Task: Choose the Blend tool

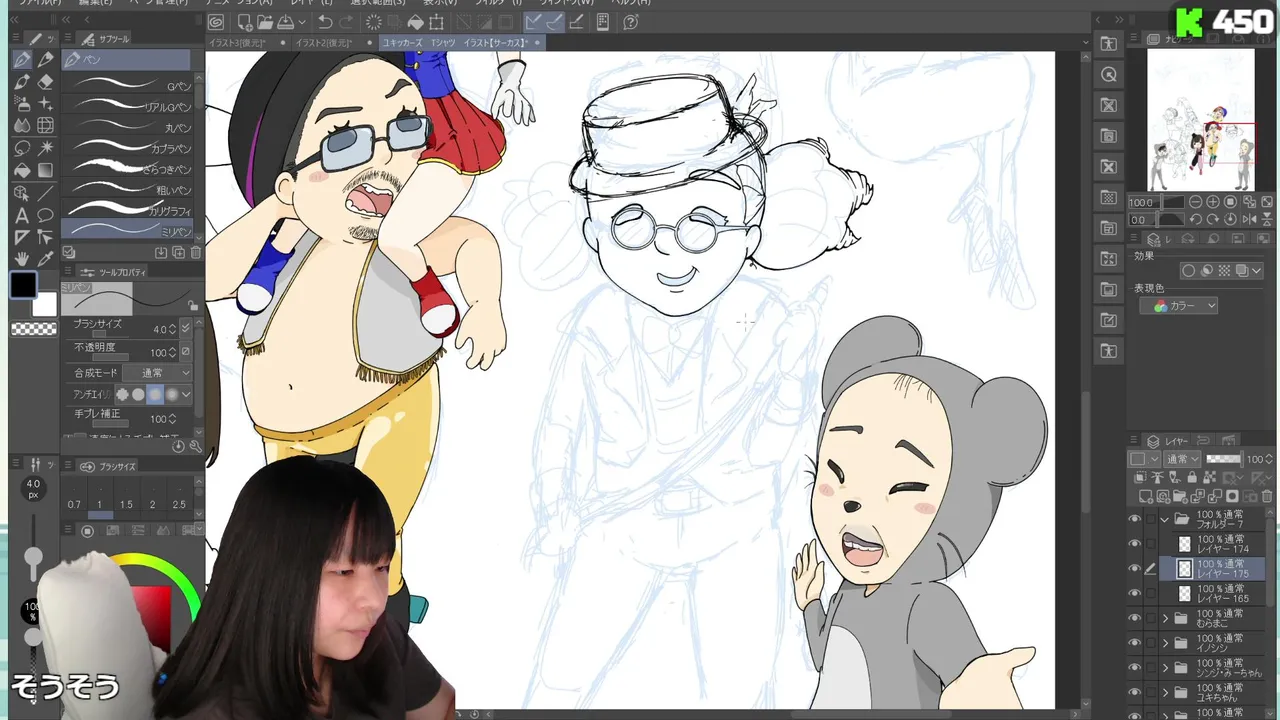Action: point(22,126)
